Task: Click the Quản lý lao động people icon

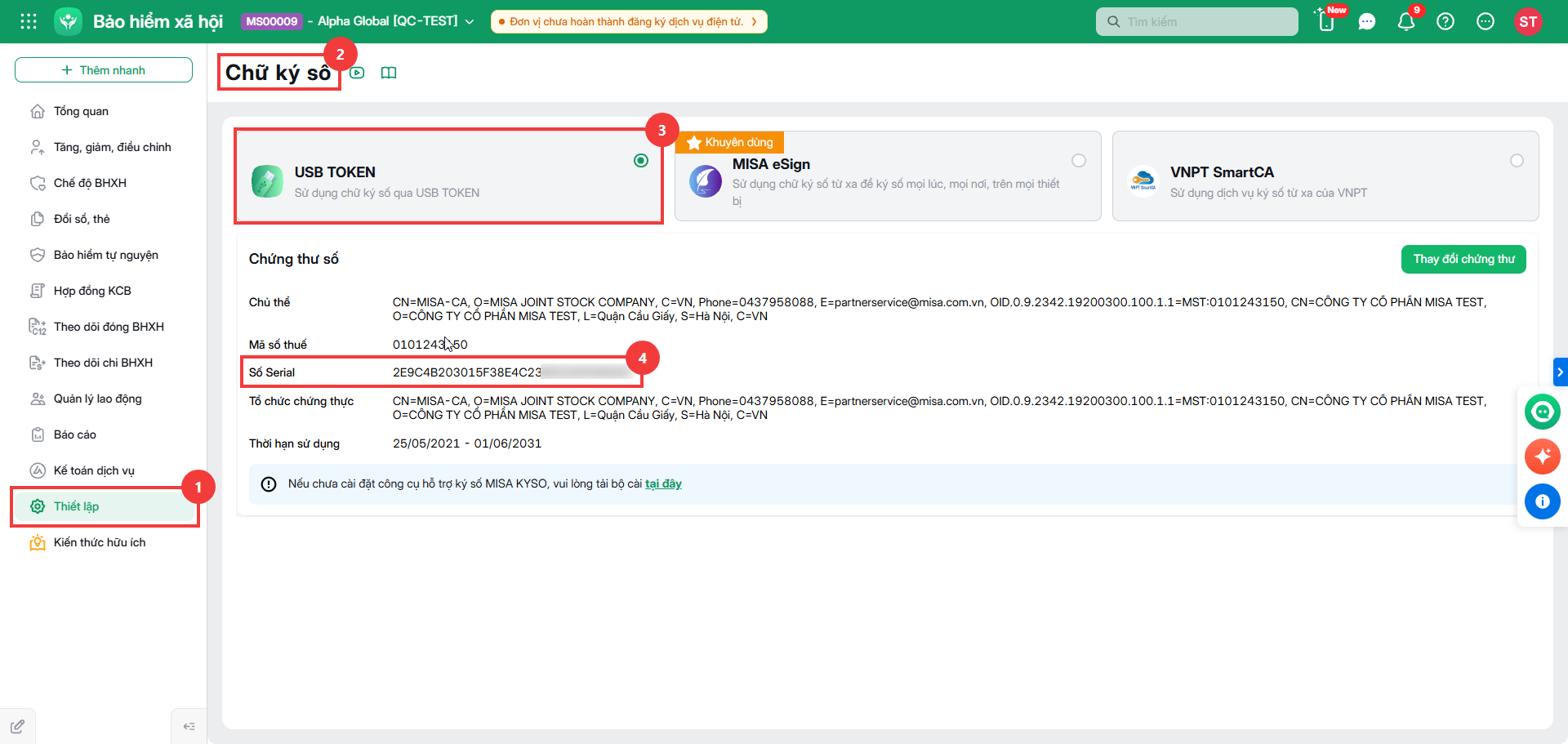Action: [x=38, y=399]
